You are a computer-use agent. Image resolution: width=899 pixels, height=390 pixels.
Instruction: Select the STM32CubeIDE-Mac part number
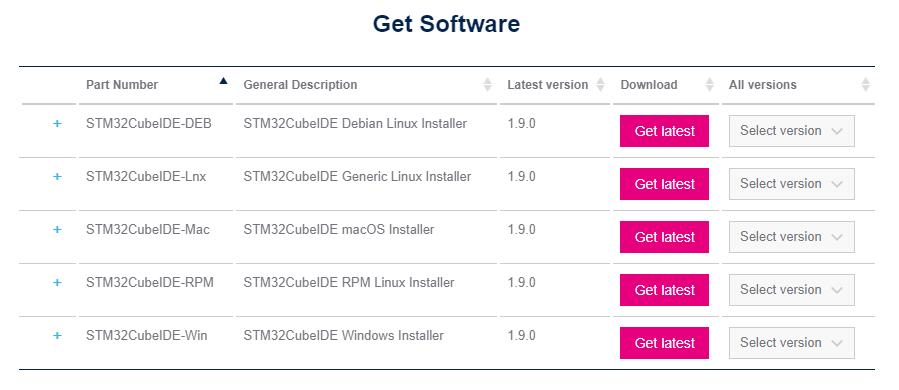tap(148, 229)
